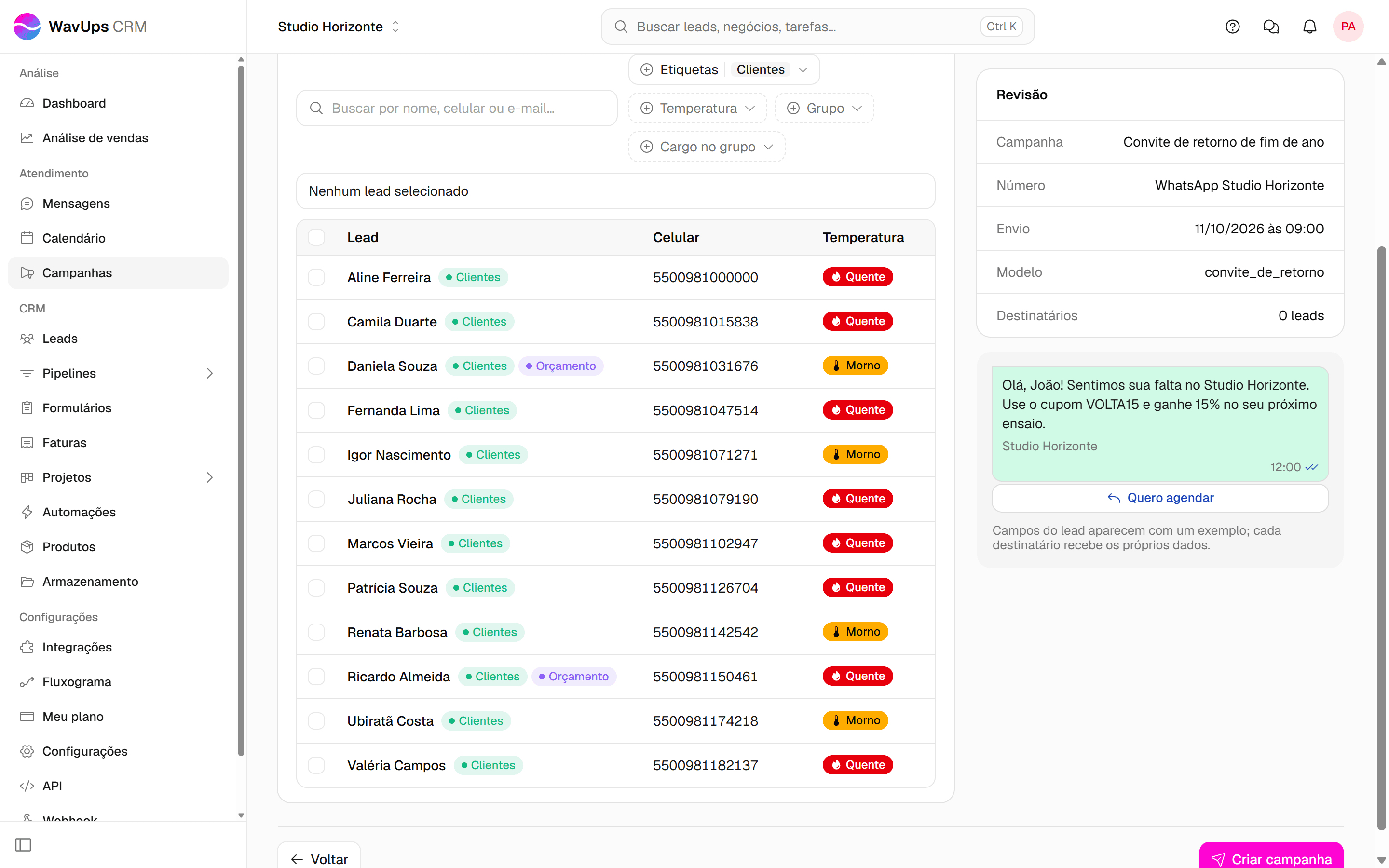Click the plus icon beside Etiquetas

[647, 69]
